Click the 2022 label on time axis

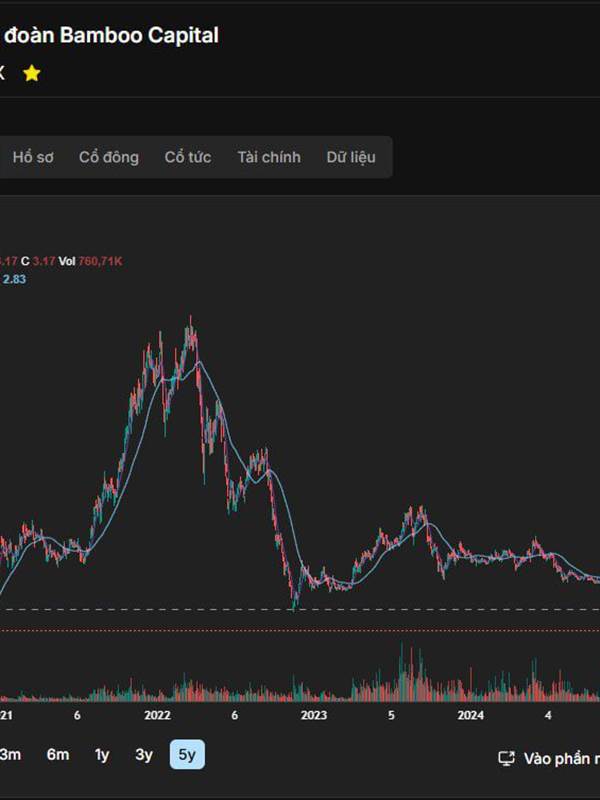pos(157,715)
